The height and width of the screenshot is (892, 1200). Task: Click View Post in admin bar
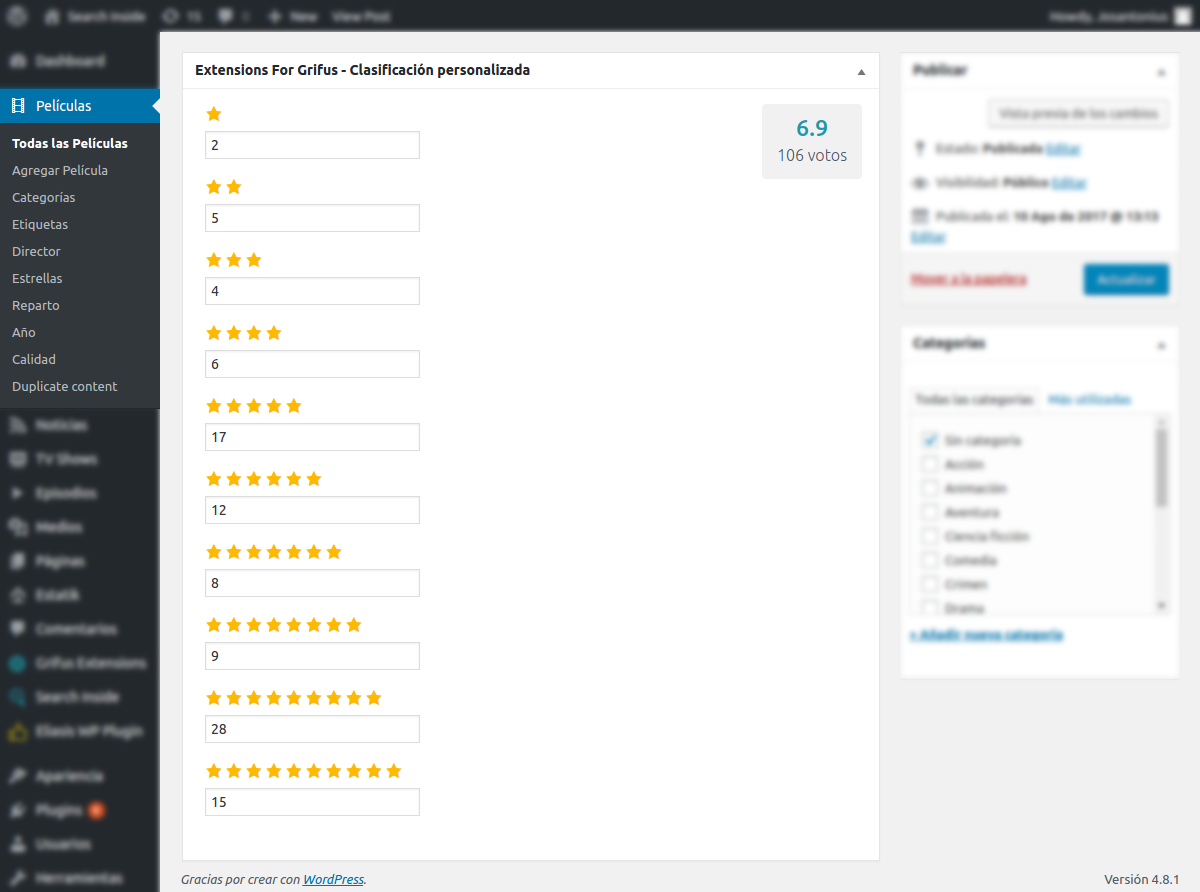(x=361, y=17)
